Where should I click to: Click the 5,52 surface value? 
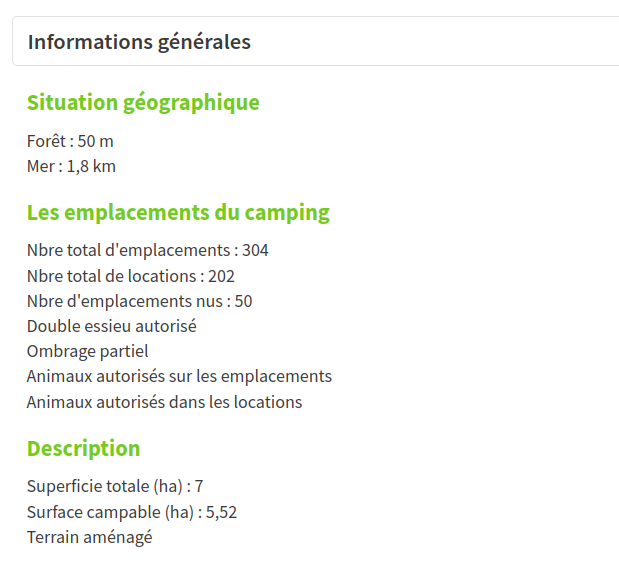[x=221, y=512]
